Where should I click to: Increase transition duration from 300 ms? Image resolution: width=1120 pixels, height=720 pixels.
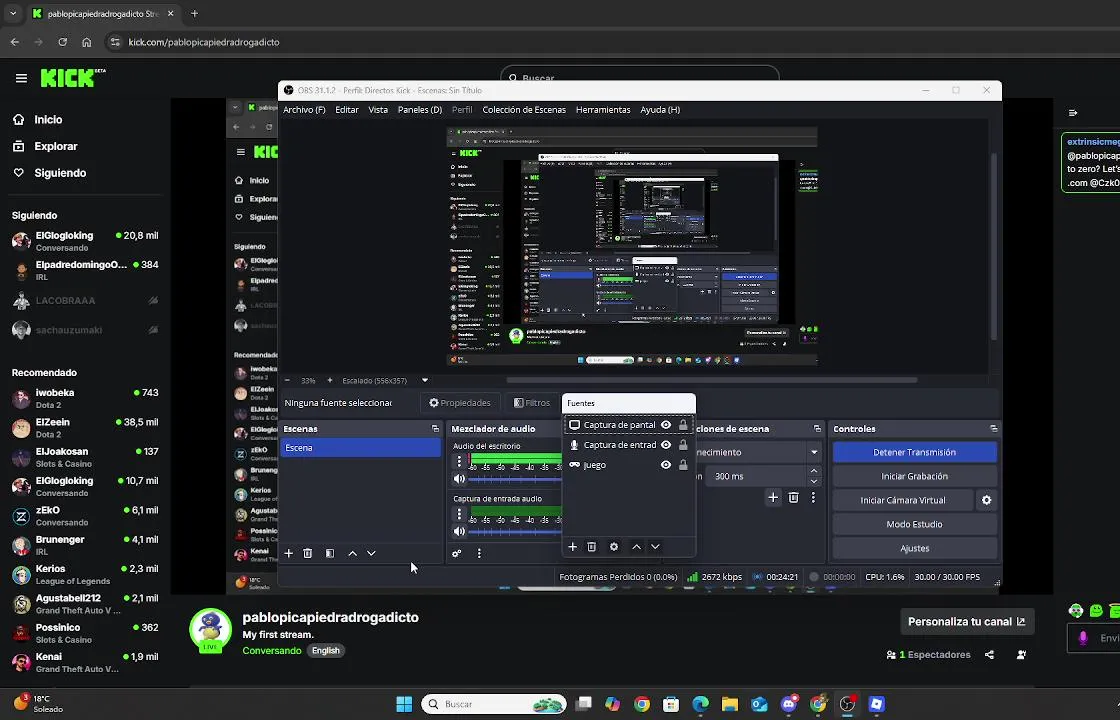click(x=814, y=471)
